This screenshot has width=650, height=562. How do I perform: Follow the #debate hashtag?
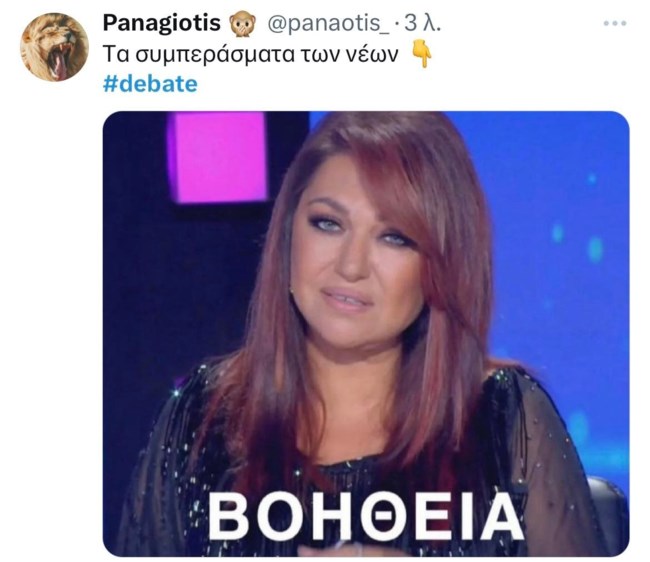click(150, 84)
